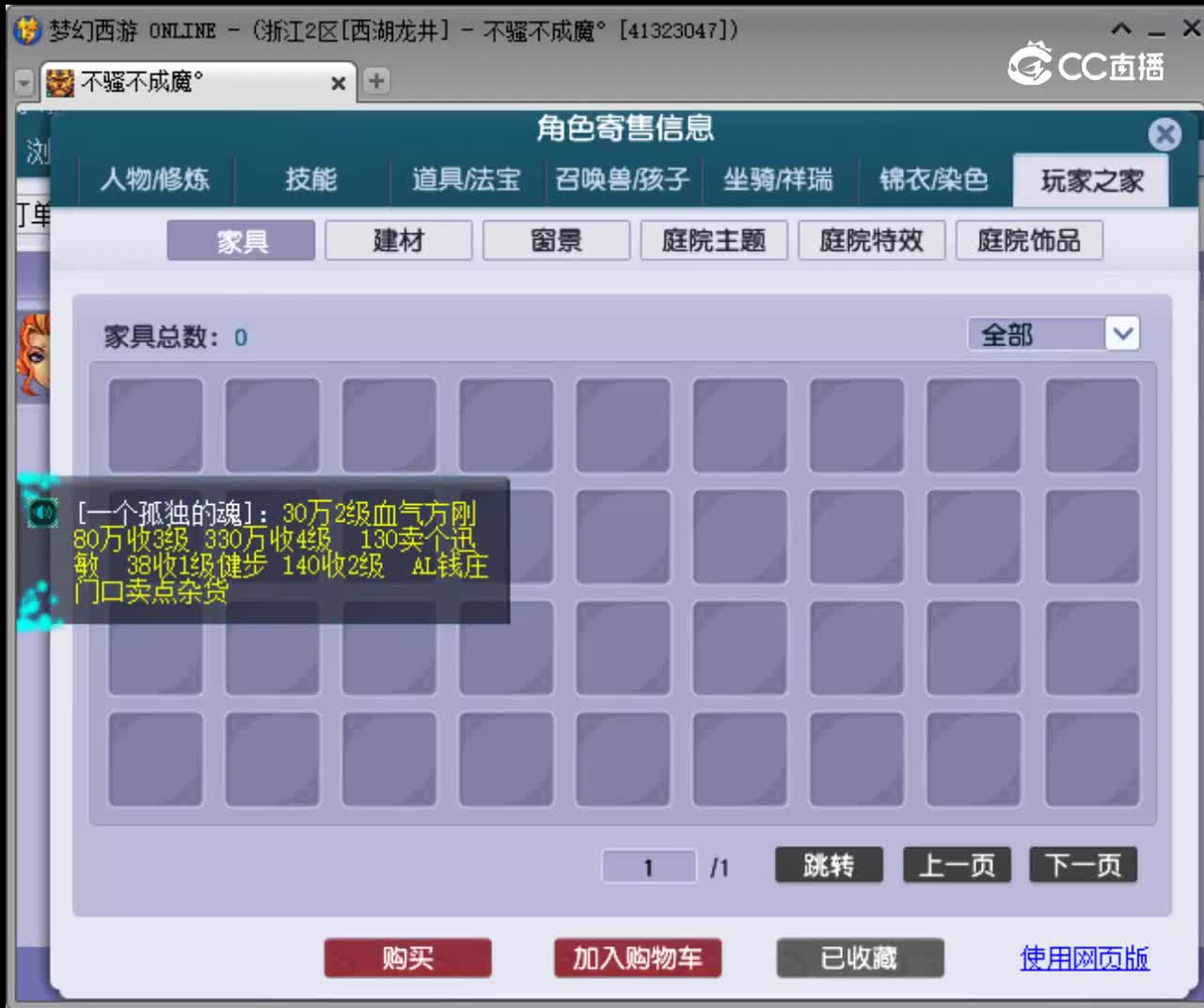Add a new tab with plus button
Screen dimensions: 1204x1008
coord(376,81)
